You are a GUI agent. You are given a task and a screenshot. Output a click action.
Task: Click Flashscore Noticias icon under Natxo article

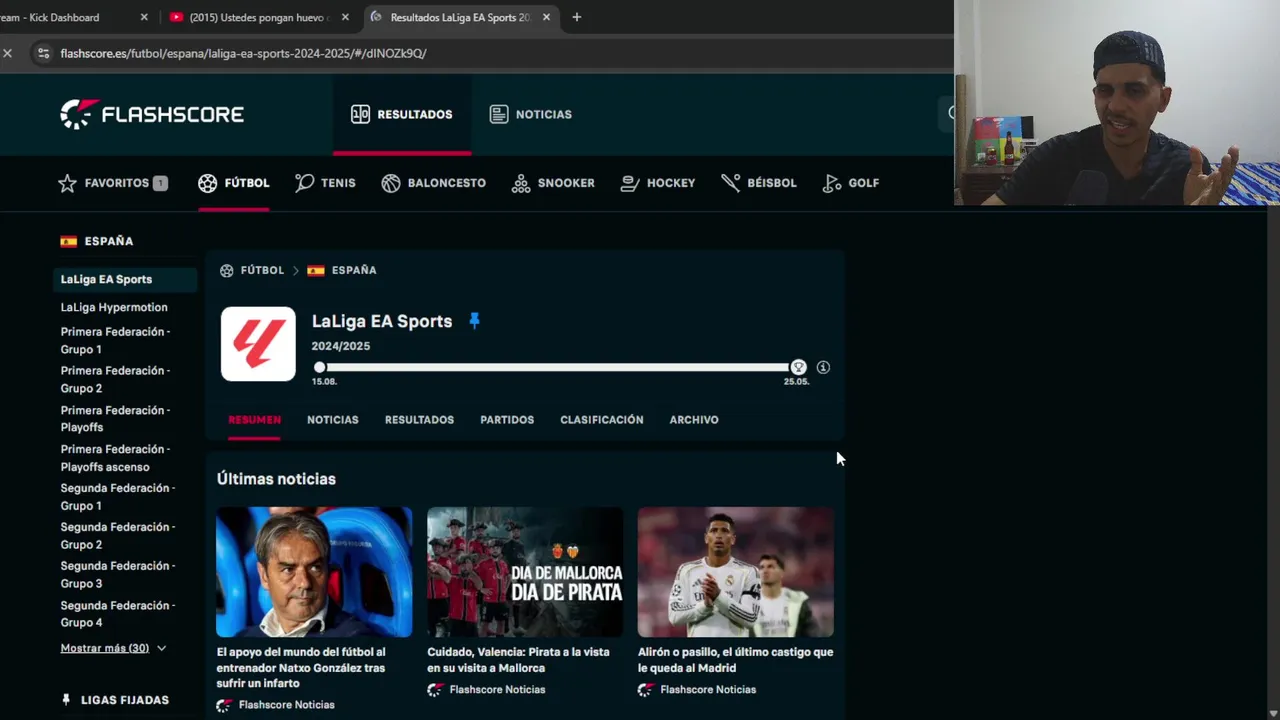tap(224, 705)
